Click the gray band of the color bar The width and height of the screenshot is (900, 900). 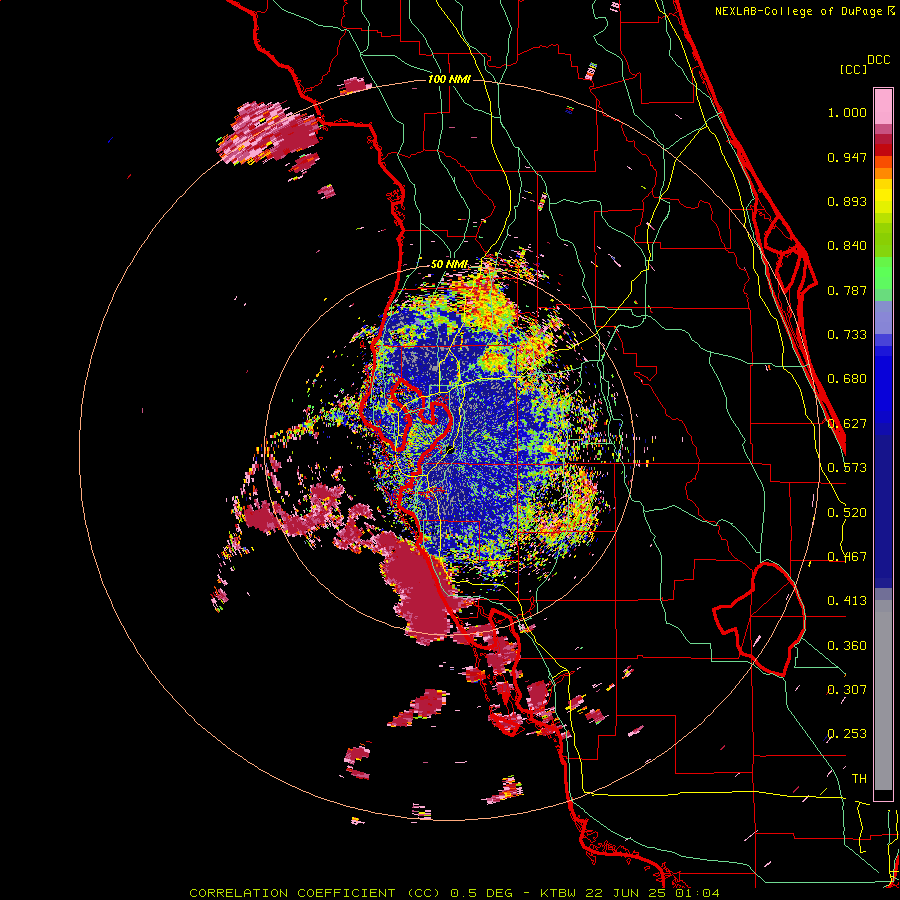[883, 695]
